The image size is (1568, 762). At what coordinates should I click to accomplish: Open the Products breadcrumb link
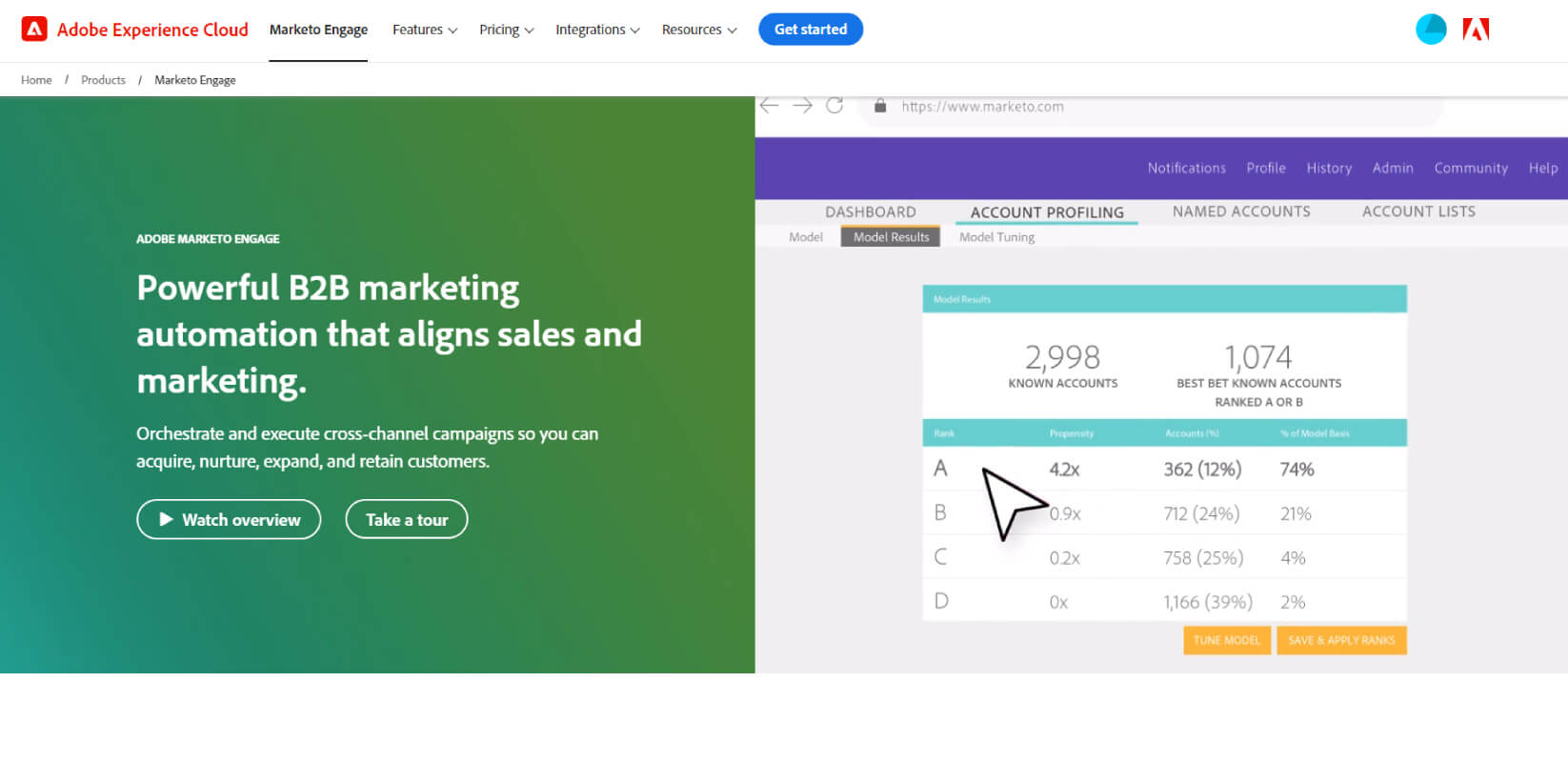[103, 80]
